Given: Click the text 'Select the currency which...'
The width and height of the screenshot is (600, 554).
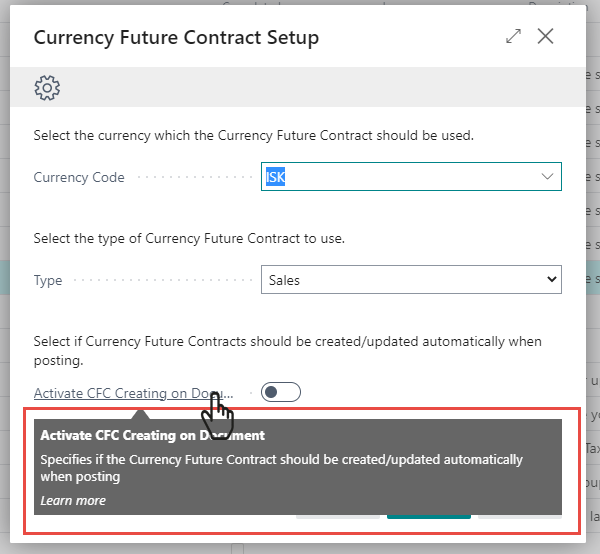Looking at the screenshot, I should pyautogui.click(x=253, y=135).
